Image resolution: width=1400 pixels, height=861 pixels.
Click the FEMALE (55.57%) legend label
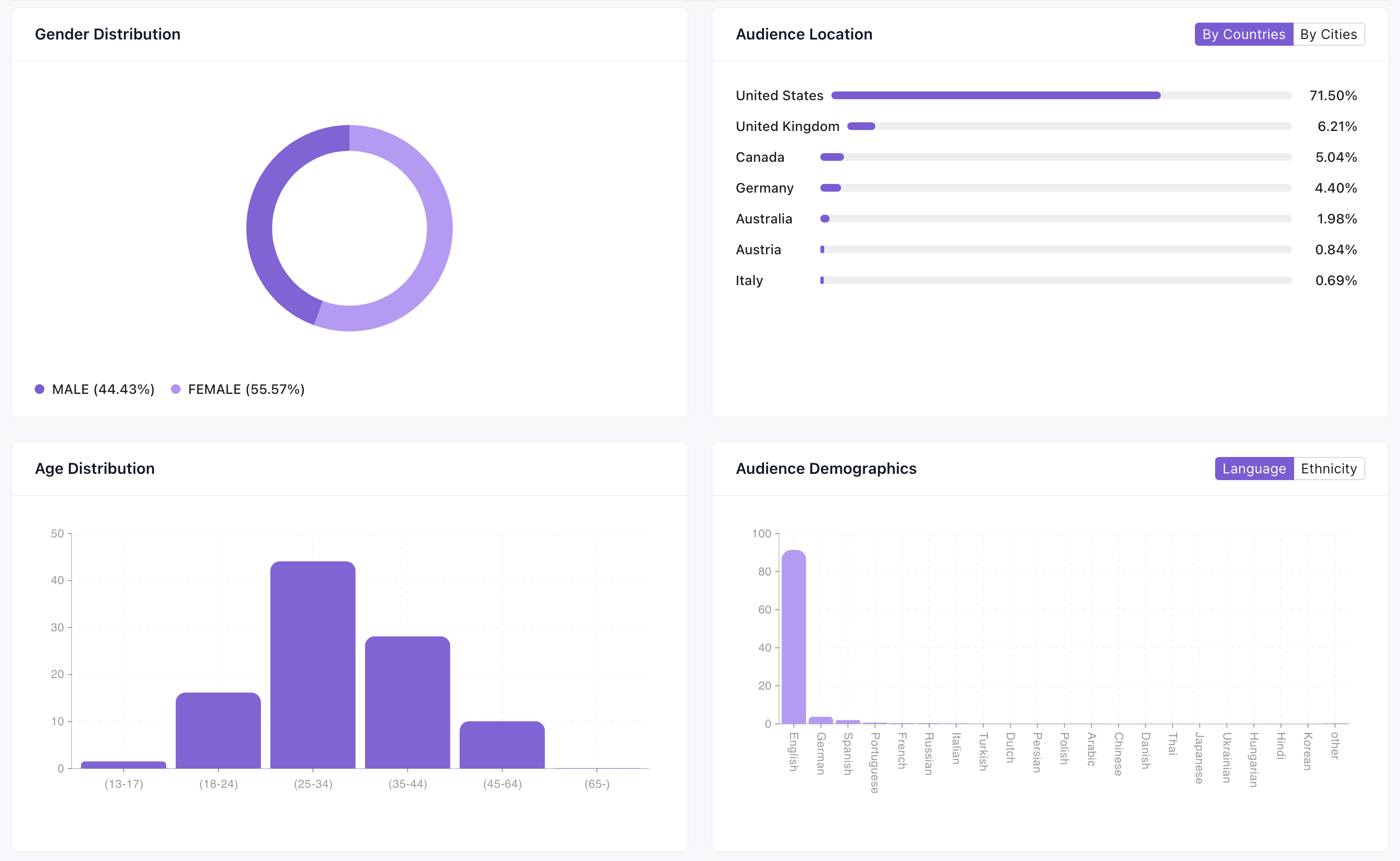(246, 390)
